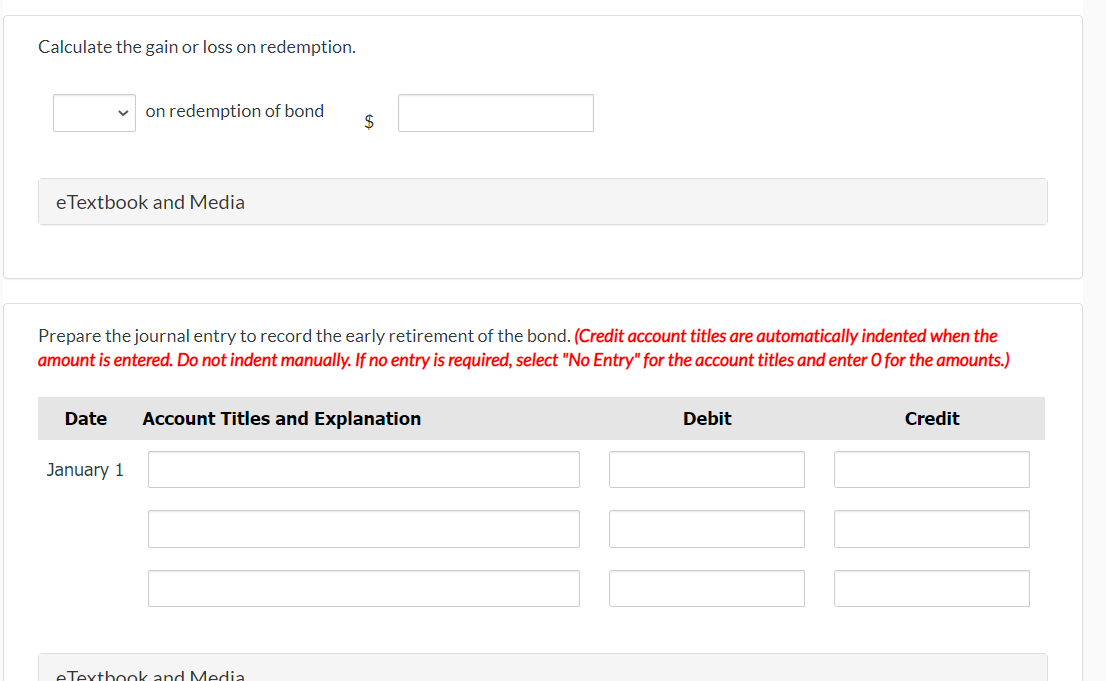Click the 'Debit' column header

point(707,418)
